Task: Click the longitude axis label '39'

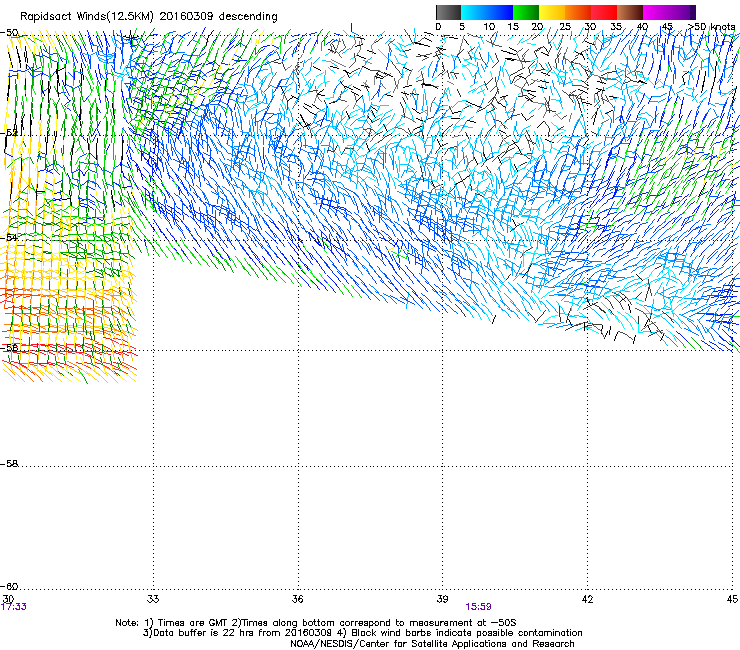Action: click(442, 599)
